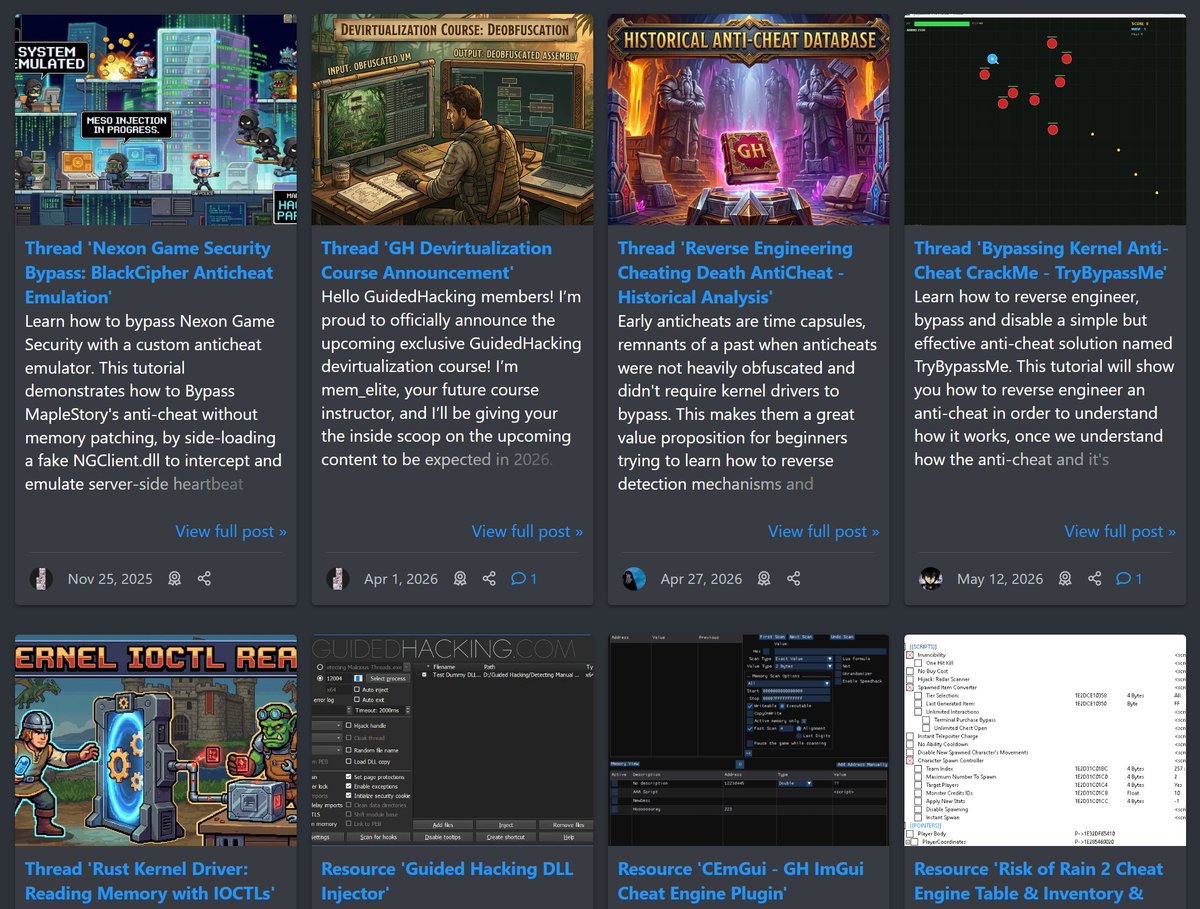
Task: Share the Cheating Death AntiCheat thread
Action: point(794,579)
